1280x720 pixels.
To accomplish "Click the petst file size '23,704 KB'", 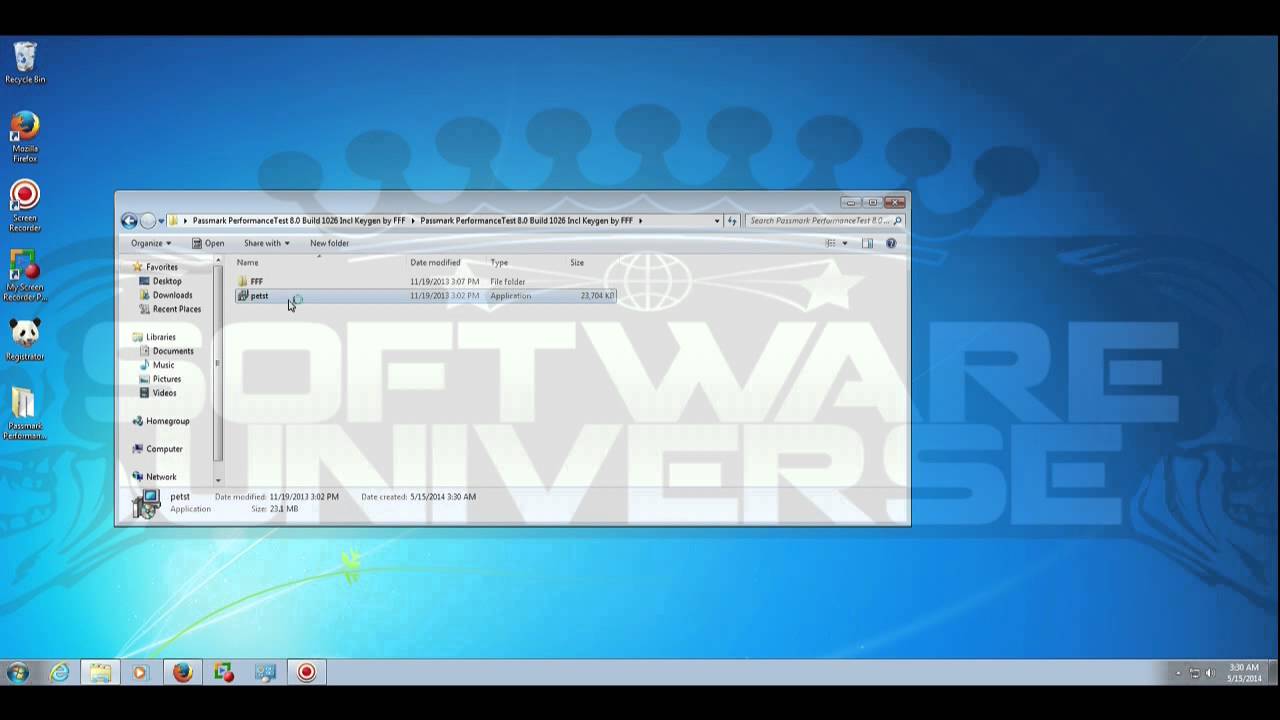I will (597, 296).
